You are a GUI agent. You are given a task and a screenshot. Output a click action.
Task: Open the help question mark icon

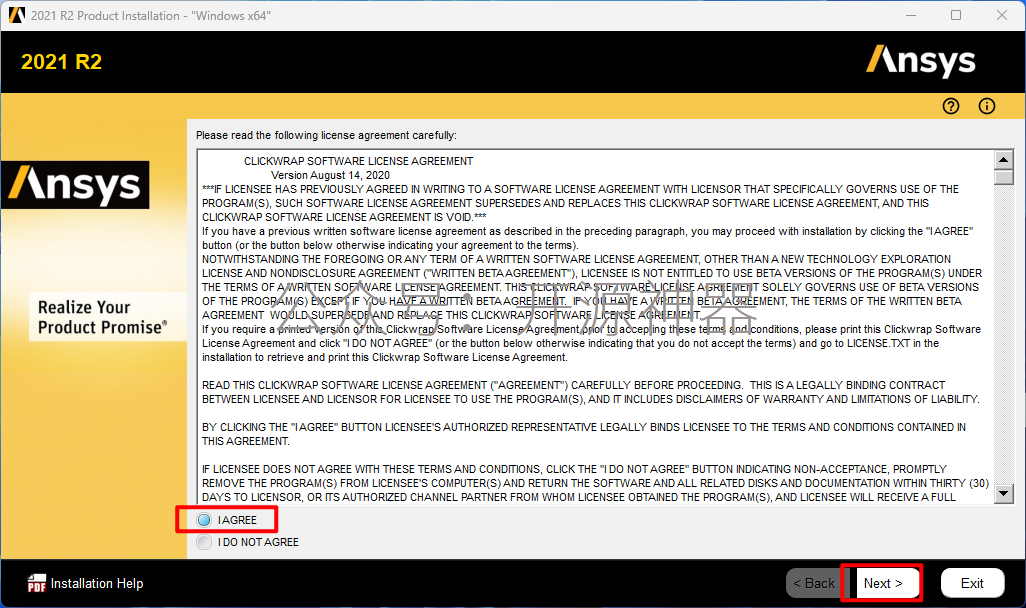click(x=951, y=106)
